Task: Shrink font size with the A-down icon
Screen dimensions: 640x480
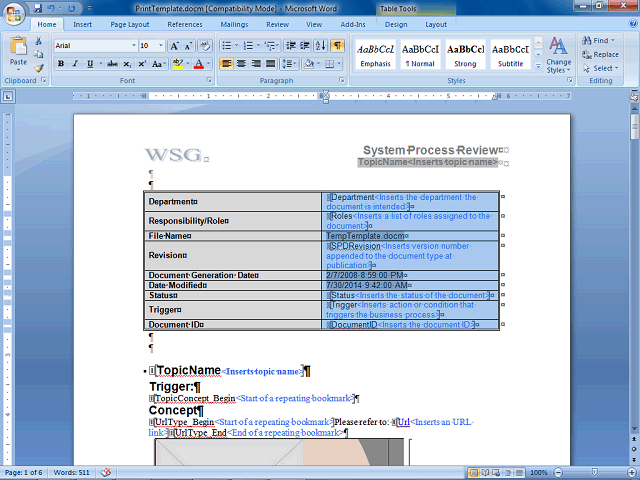Action: click(x=188, y=46)
